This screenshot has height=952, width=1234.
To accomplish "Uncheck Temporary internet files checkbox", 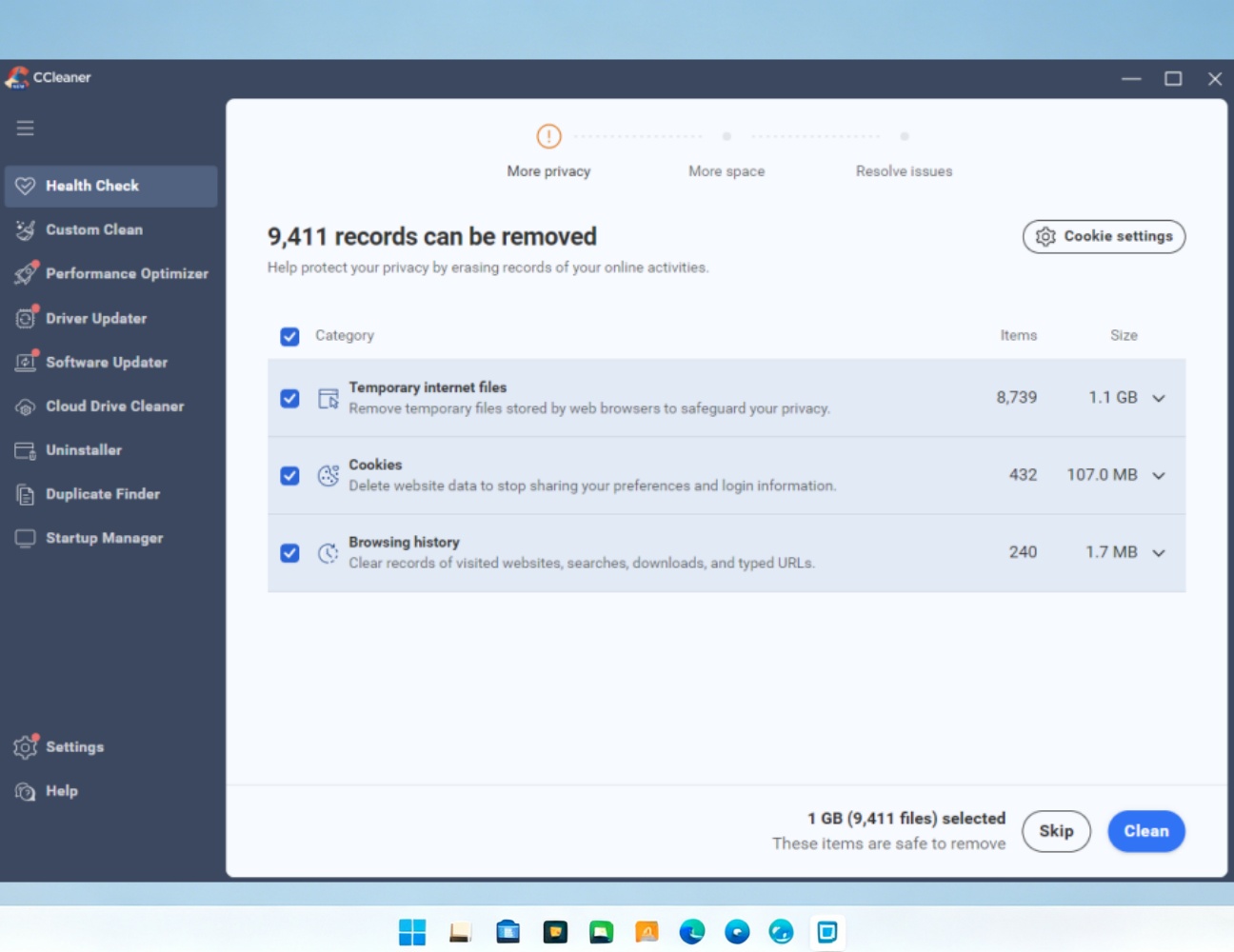I will click(289, 398).
